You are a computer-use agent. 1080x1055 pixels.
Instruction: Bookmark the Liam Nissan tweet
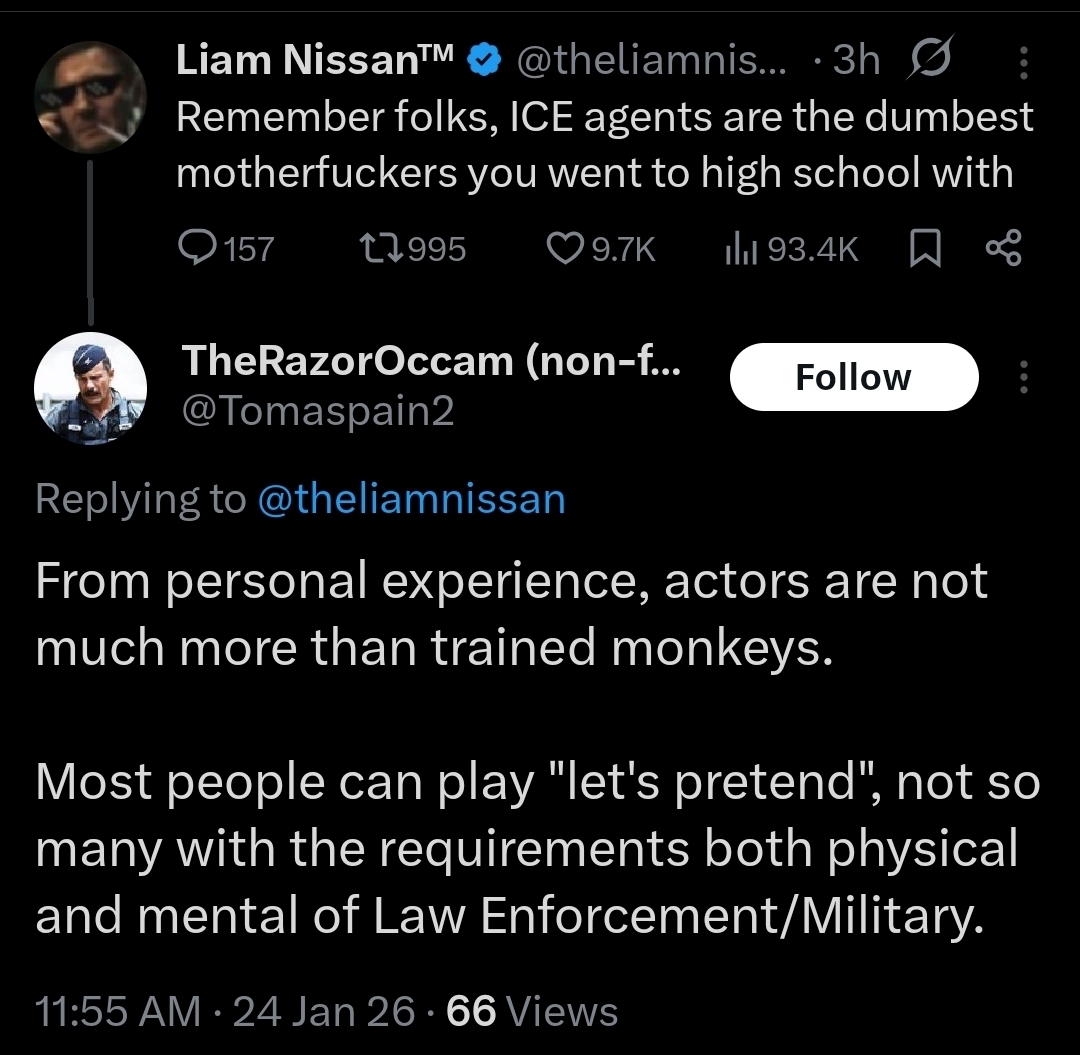tap(925, 248)
